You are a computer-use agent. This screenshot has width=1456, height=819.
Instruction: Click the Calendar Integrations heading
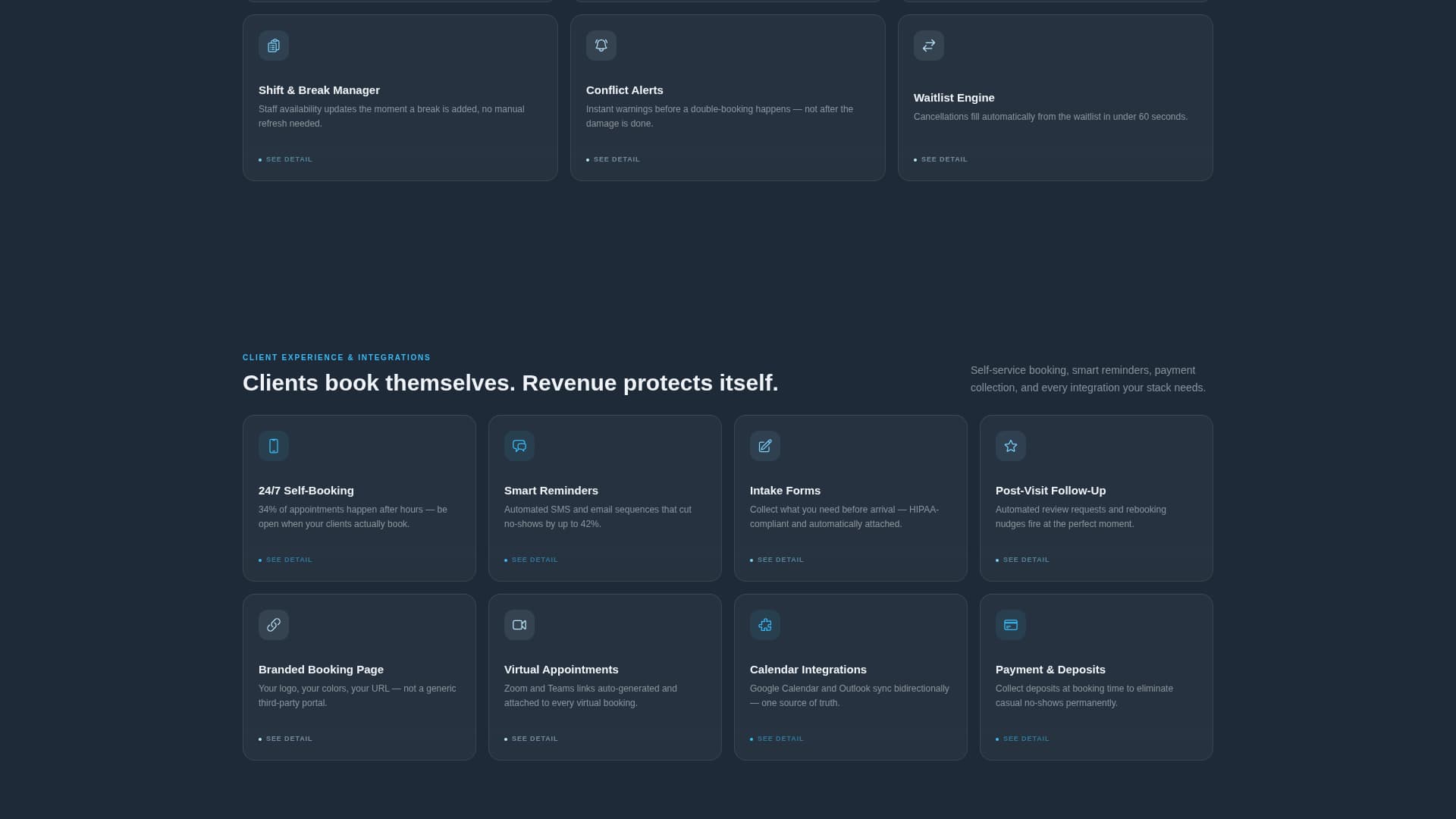tap(808, 670)
